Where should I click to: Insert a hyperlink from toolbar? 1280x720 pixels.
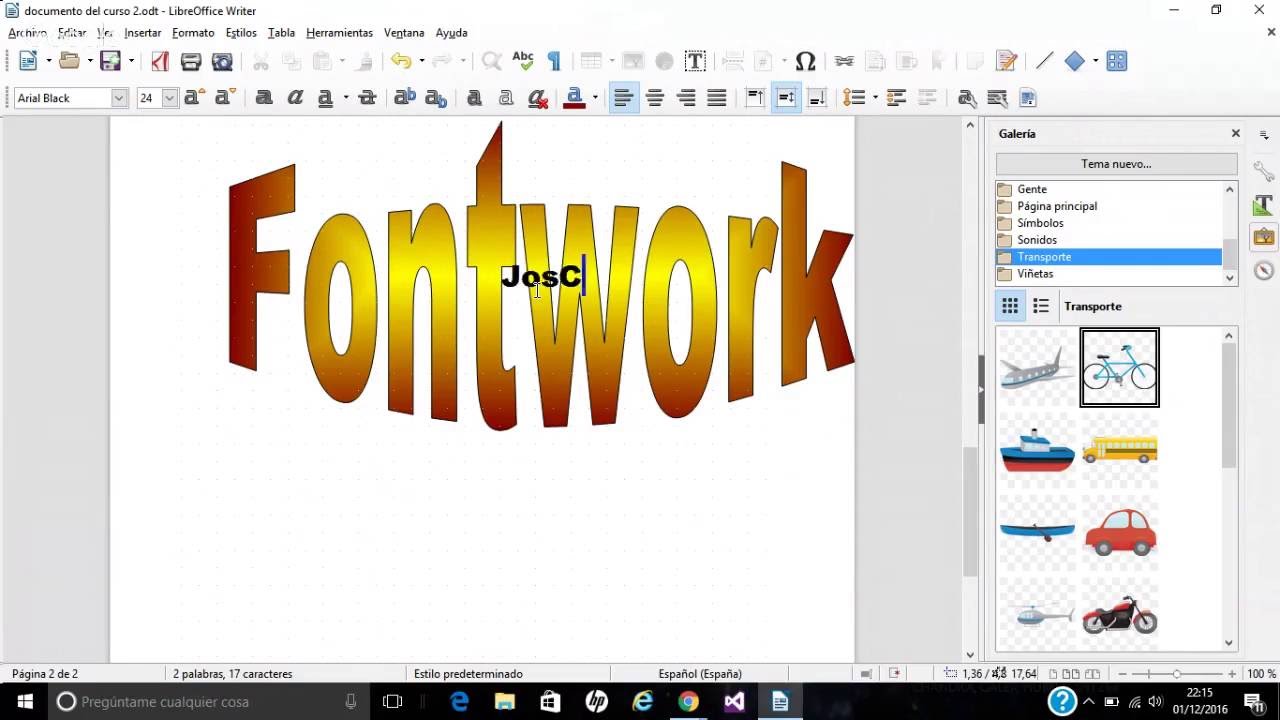(x=844, y=61)
